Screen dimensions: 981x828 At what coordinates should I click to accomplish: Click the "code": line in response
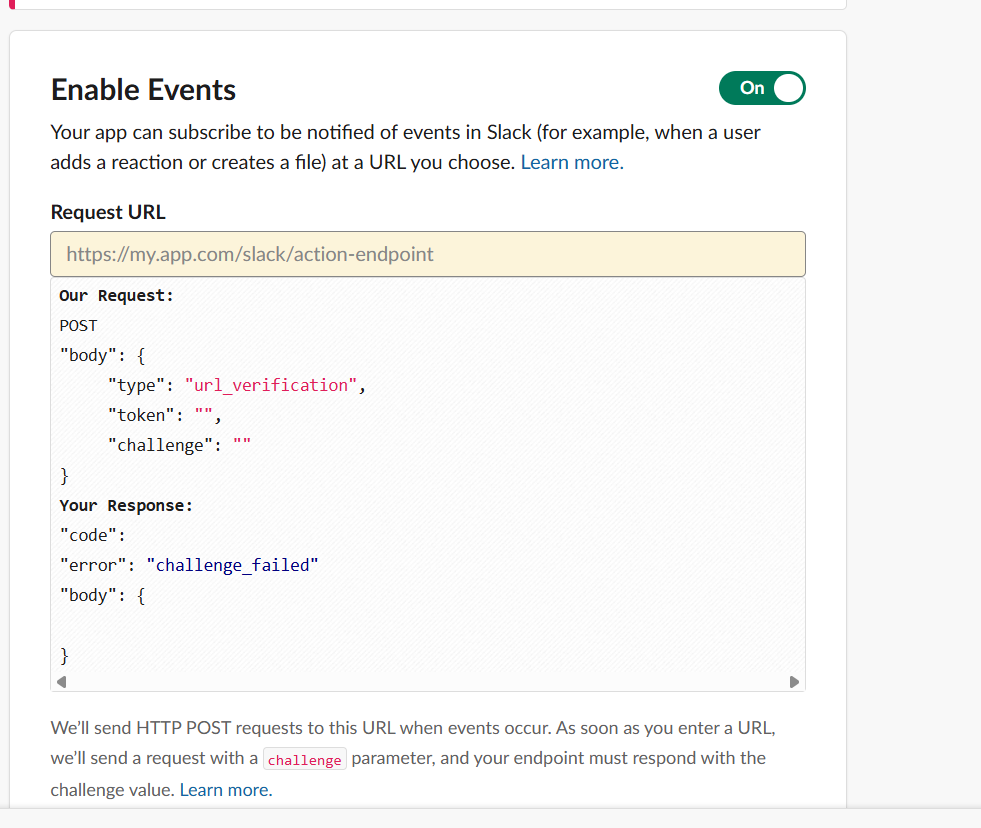point(93,535)
